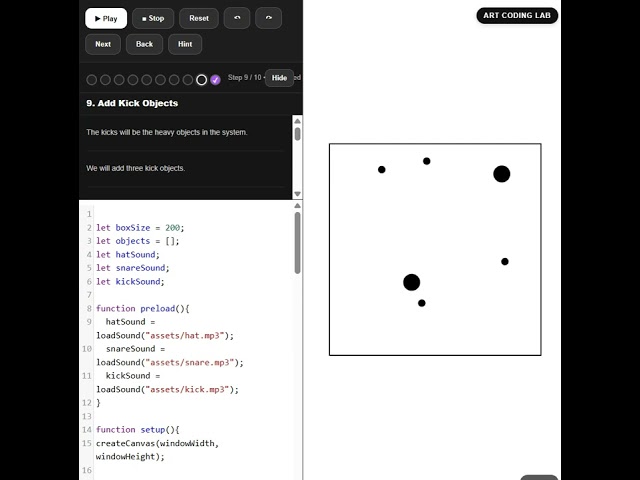Select the third step progress circle

tap(119, 80)
